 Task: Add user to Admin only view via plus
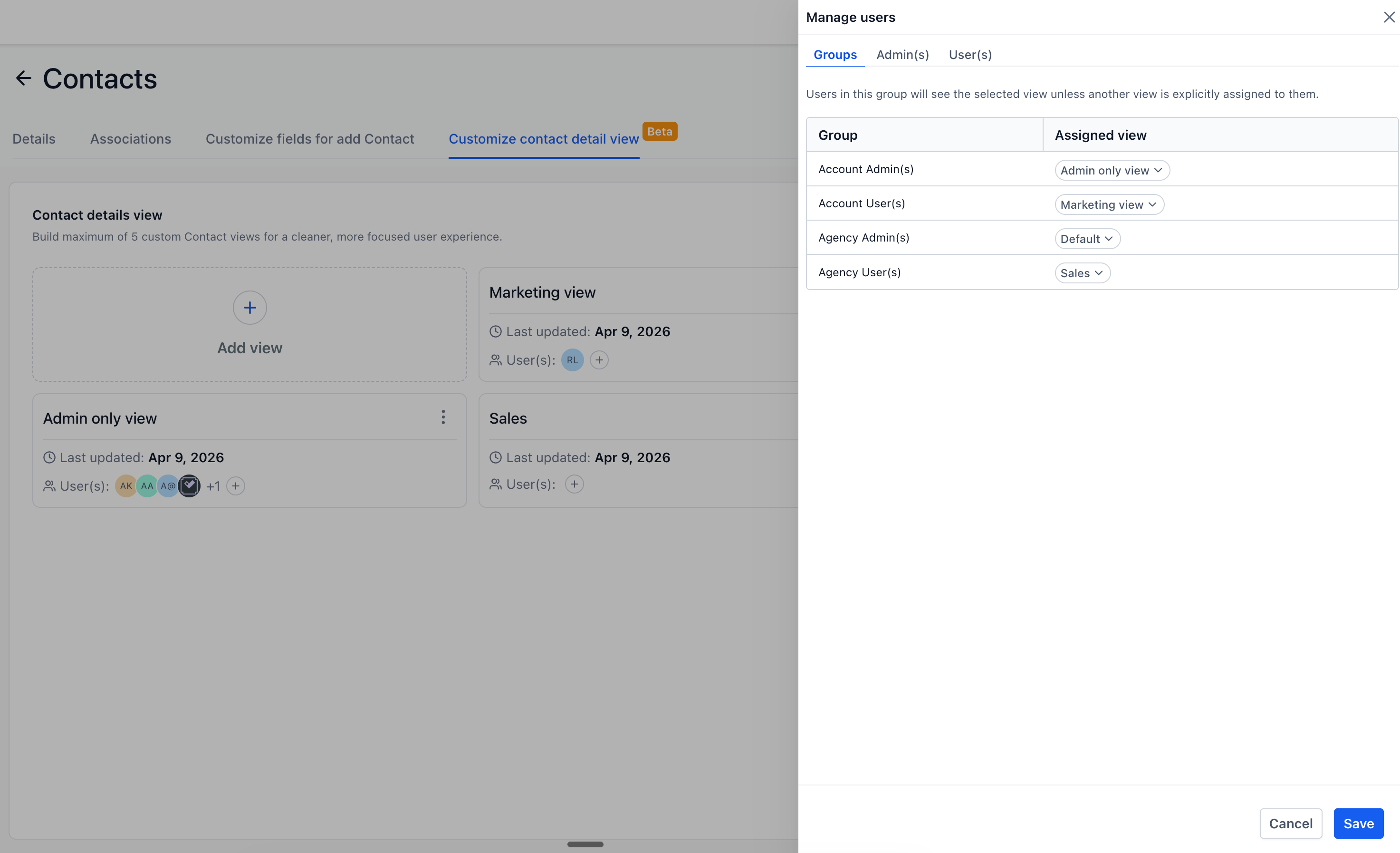(x=236, y=486)
